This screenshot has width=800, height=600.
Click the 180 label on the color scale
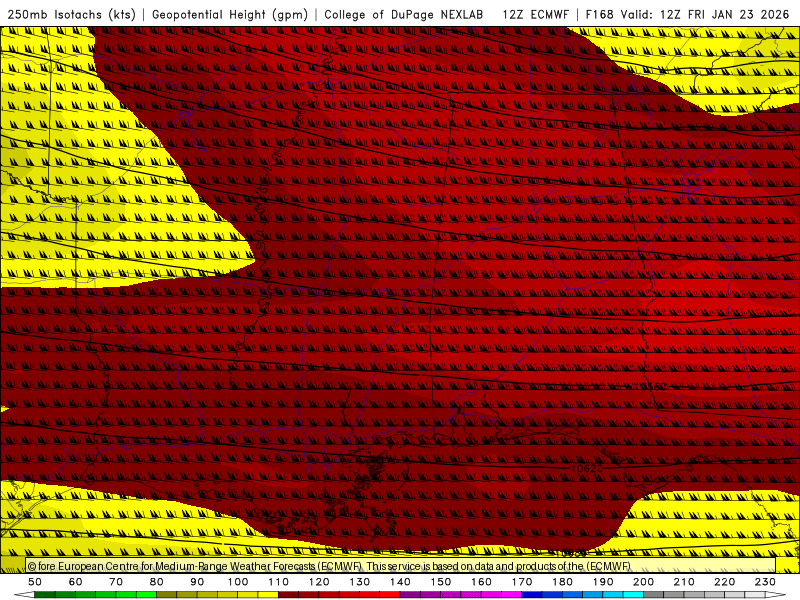coord(562,582)
